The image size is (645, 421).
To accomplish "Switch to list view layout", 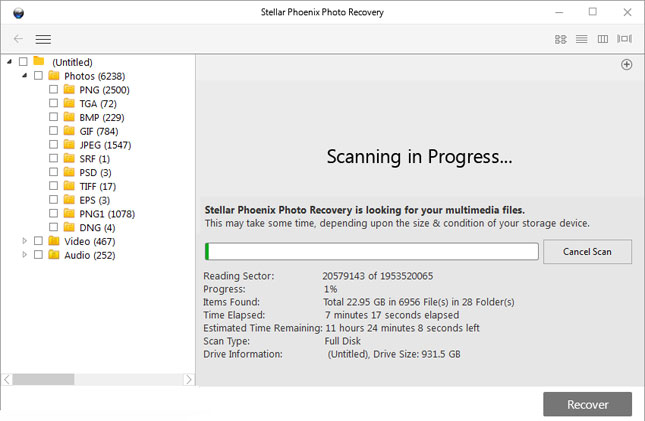I will (x=581, y=39).
